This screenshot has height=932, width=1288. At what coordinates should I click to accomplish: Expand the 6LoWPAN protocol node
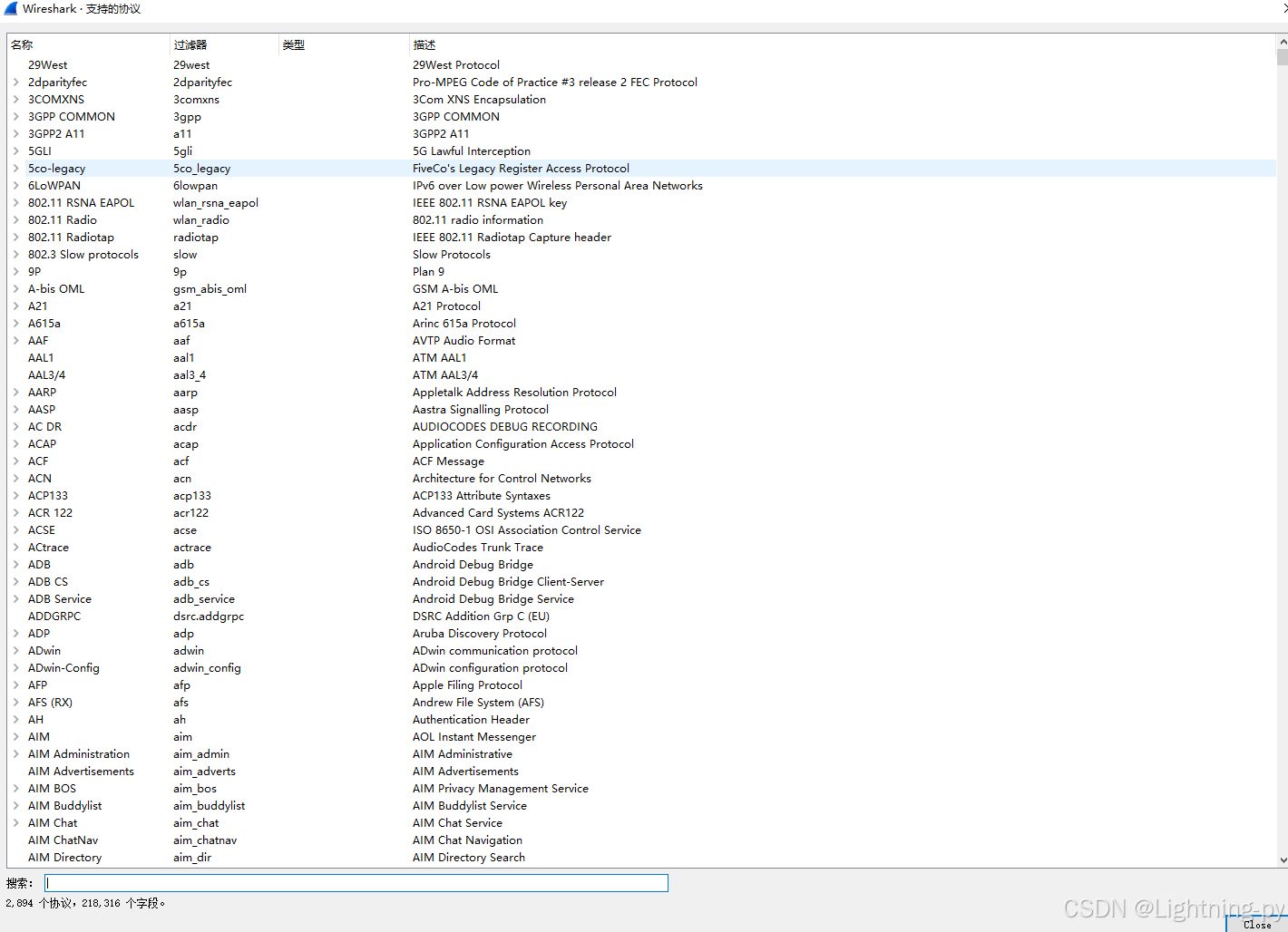15,185
